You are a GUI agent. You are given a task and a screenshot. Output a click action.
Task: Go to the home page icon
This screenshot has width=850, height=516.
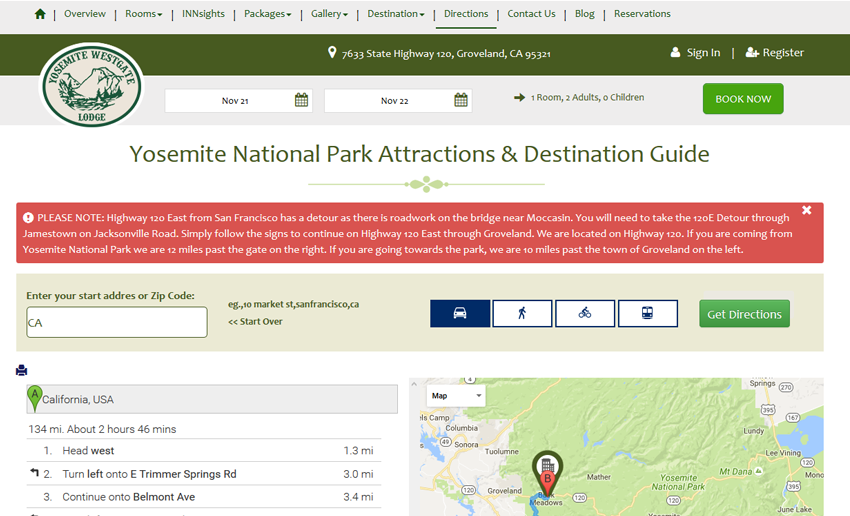tap(40, 14)
